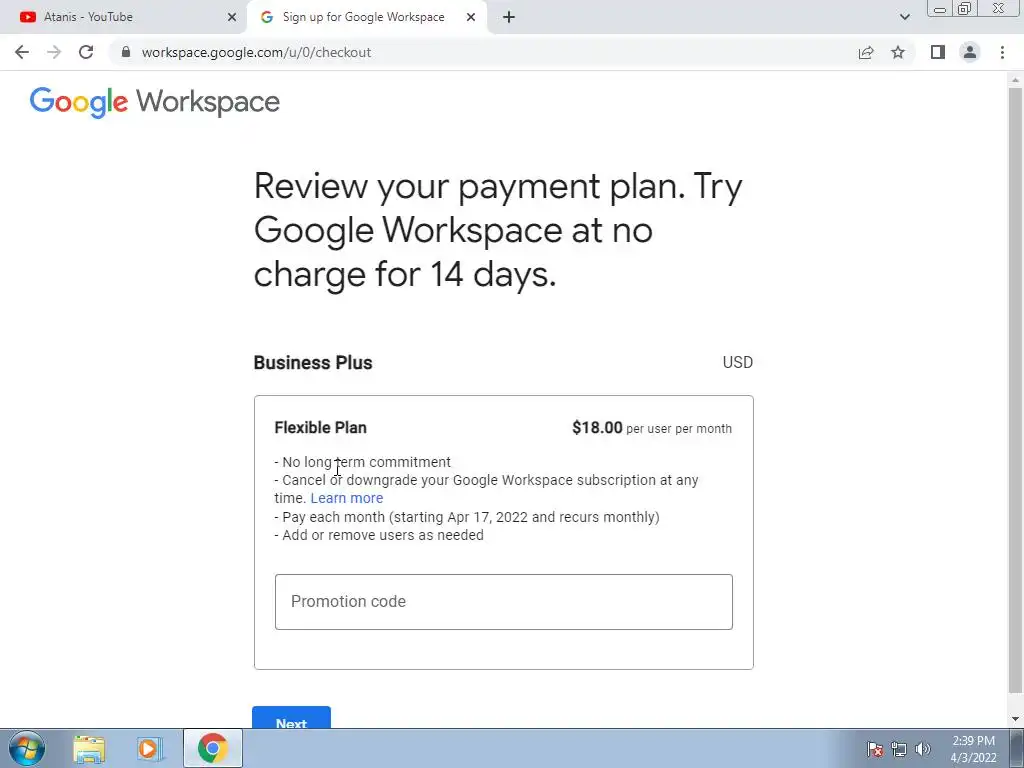Click the Flexible Plan label
This screenshot has height=768, width=1024.
point(321,428)
